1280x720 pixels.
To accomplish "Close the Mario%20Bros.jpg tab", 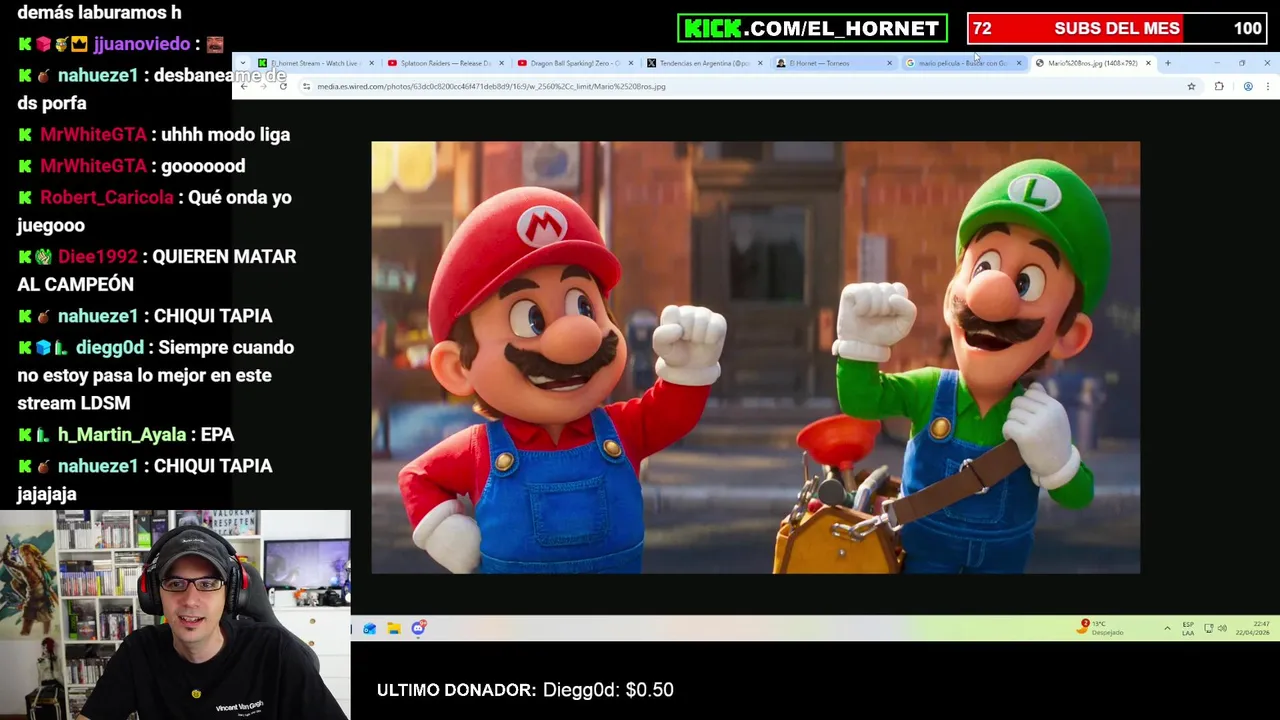I will pos(1148,63).
